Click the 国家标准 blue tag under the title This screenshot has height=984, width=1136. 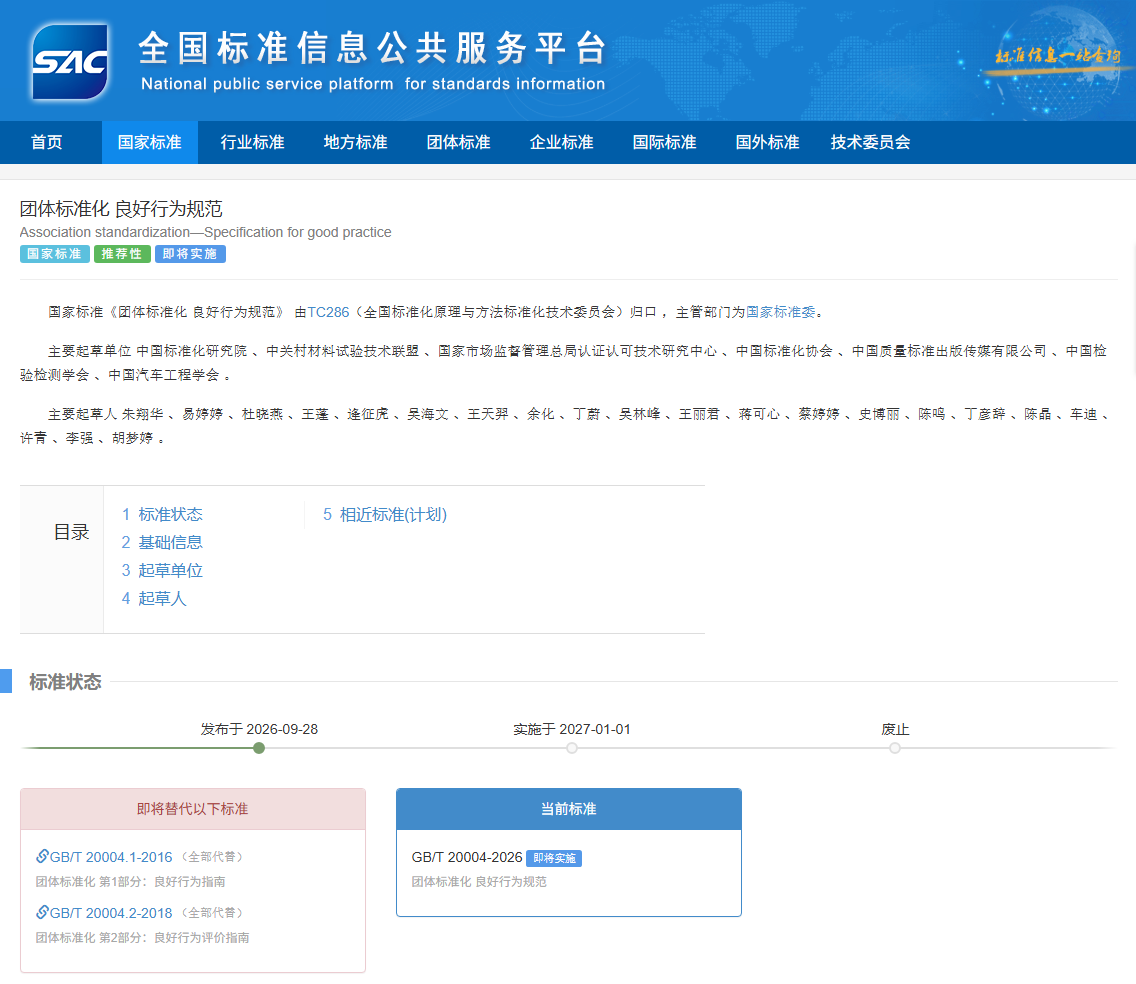coord(54,254)
